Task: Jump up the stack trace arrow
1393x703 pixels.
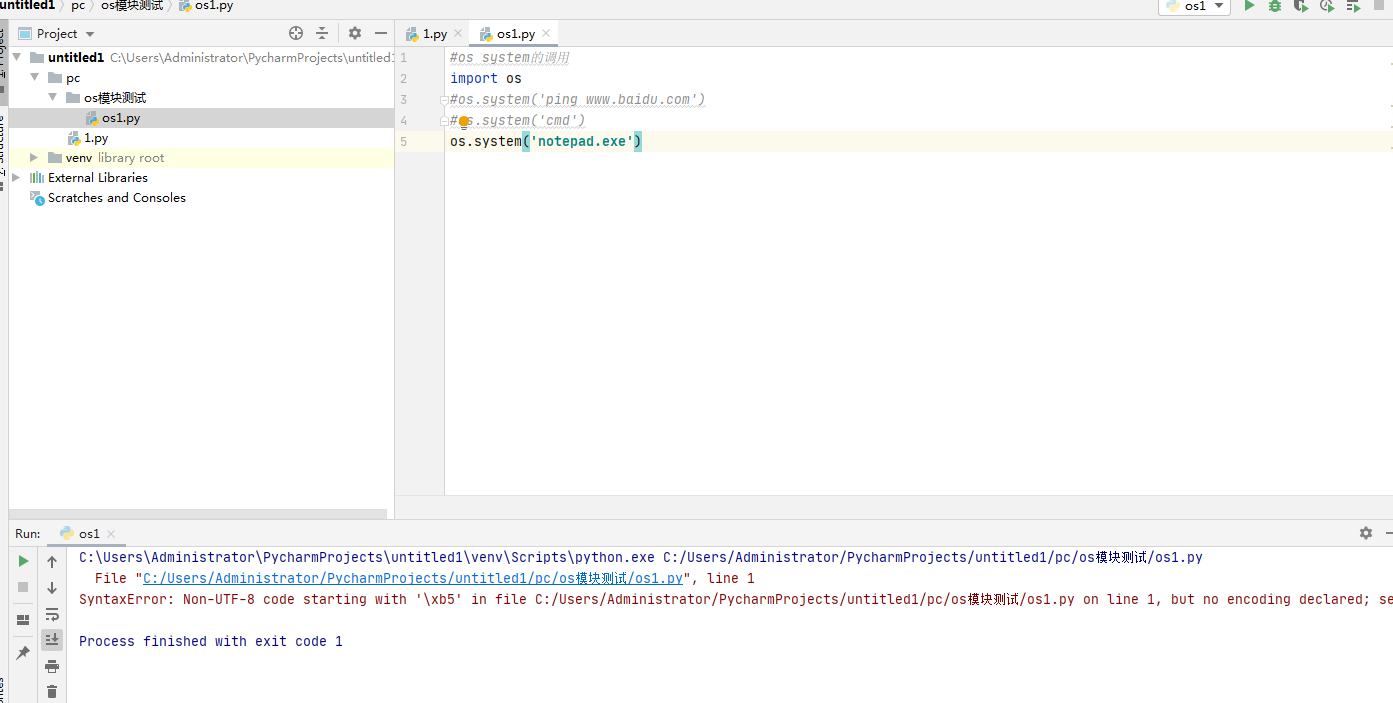Action: tap(52, 562)
